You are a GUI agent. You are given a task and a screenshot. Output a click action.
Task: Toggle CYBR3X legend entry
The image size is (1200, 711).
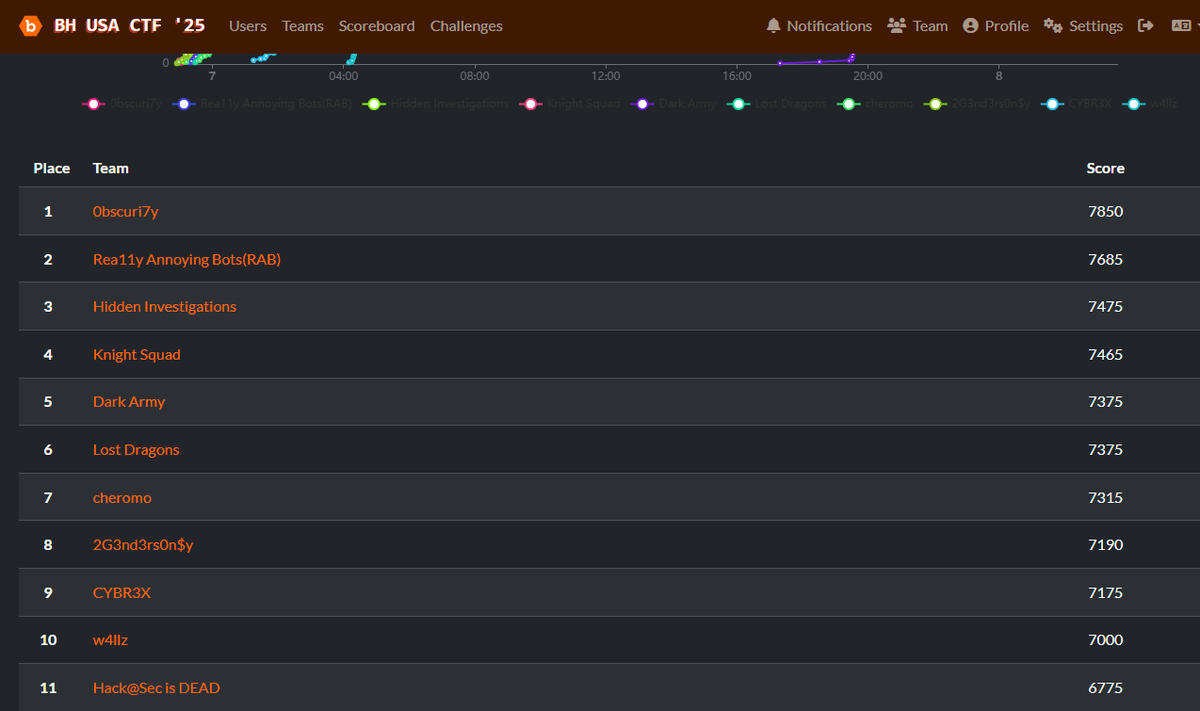(x=1076, y=103)
